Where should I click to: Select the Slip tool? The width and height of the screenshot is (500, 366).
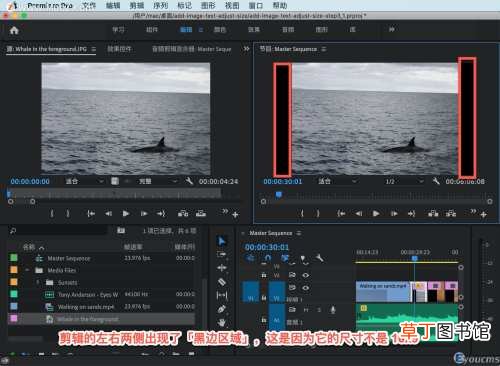pos(221,295)
